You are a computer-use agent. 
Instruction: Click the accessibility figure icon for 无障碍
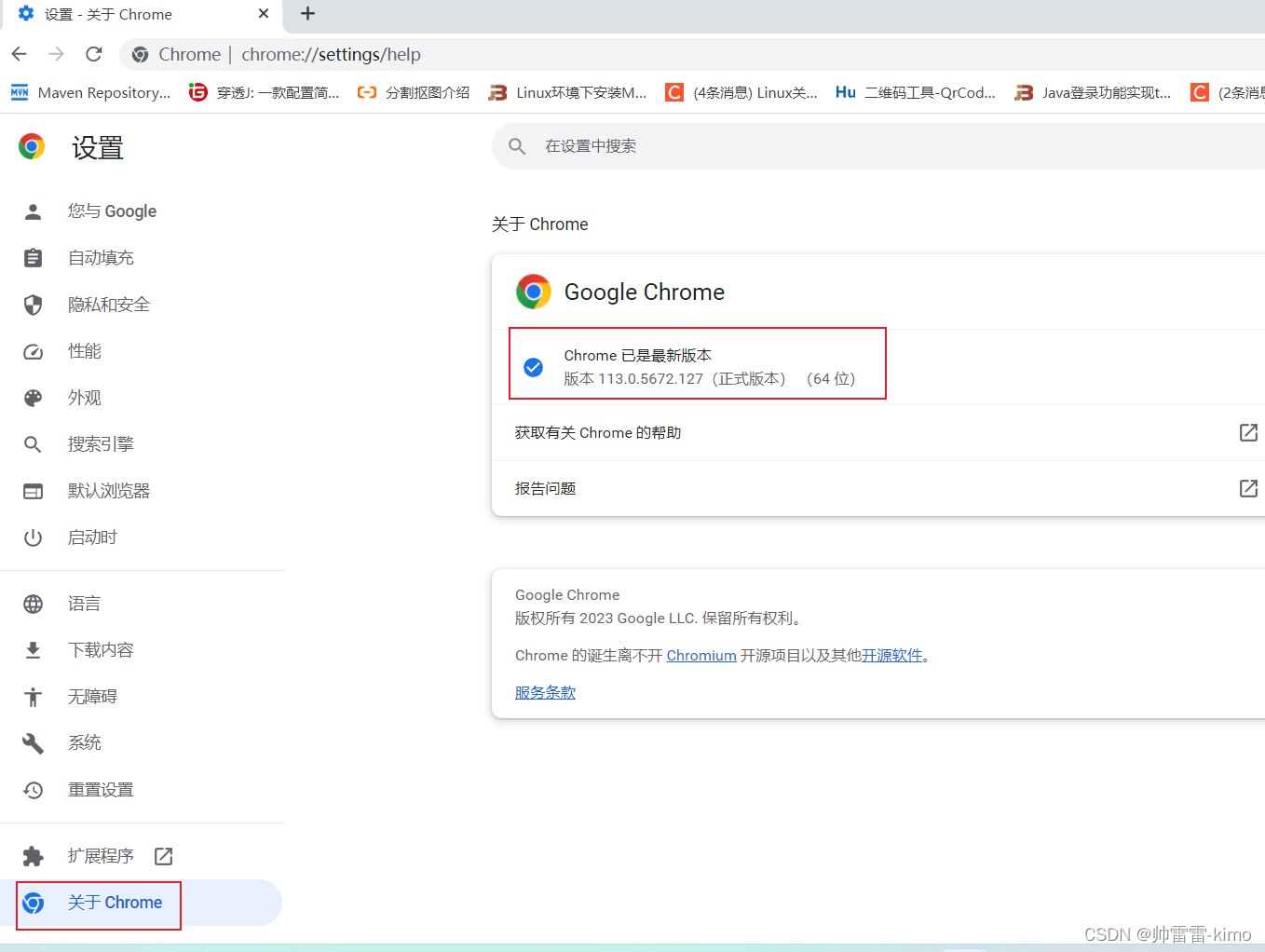point(33,697)
